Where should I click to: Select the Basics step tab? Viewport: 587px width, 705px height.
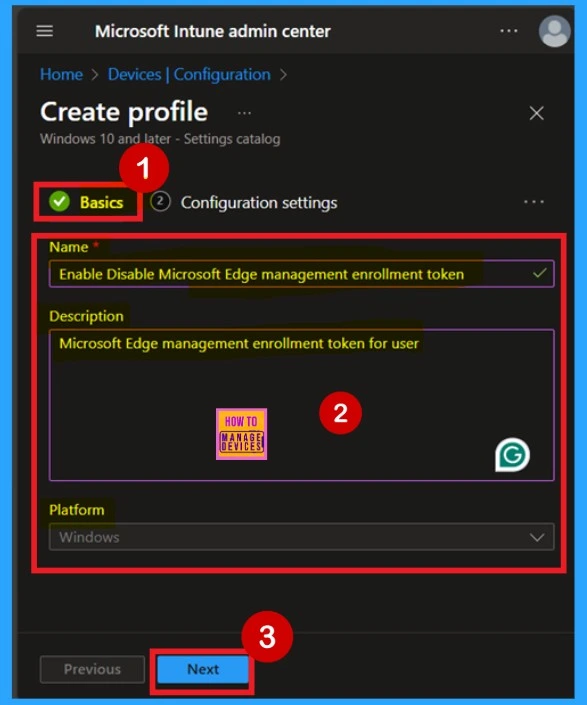click(86, 202)
